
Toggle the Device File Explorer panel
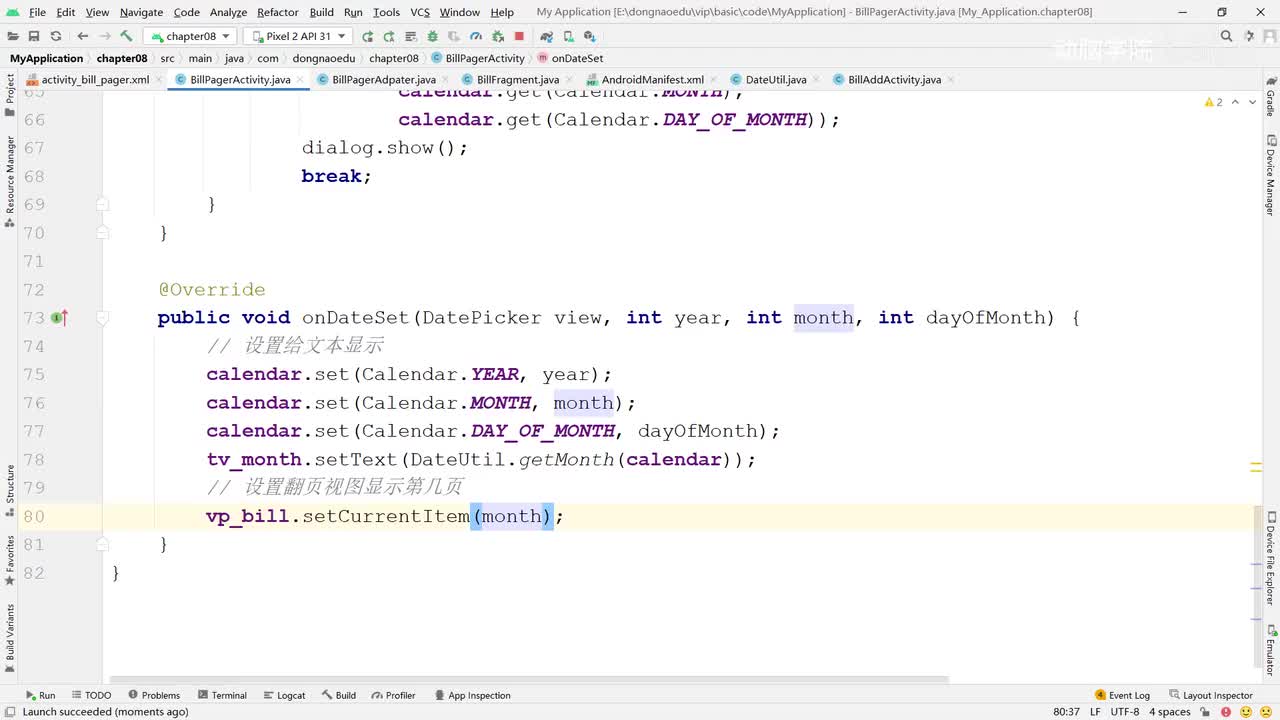1270,558
